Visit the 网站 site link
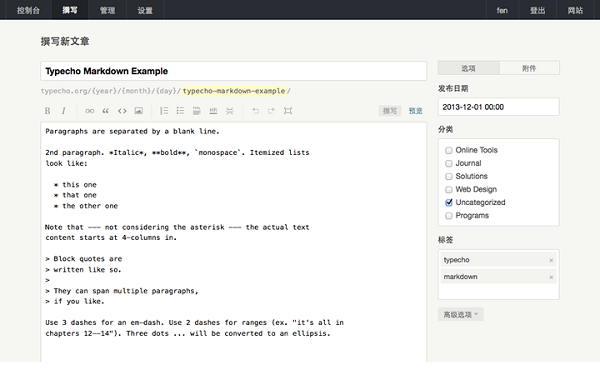Viewport: 600px width, 376px height. click(575, 10)
